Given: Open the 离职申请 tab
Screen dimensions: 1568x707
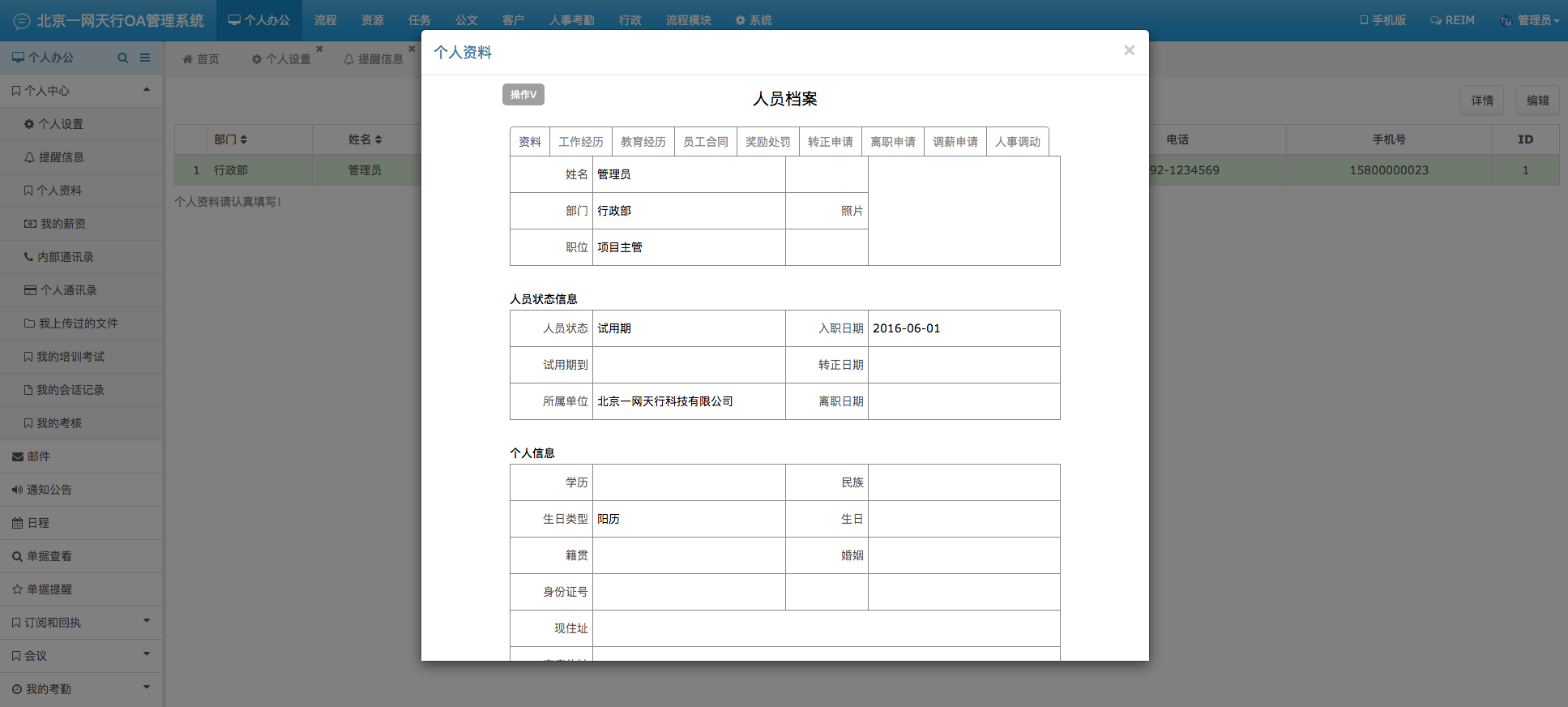Looking at the screenshot, I should pos(892,142).
